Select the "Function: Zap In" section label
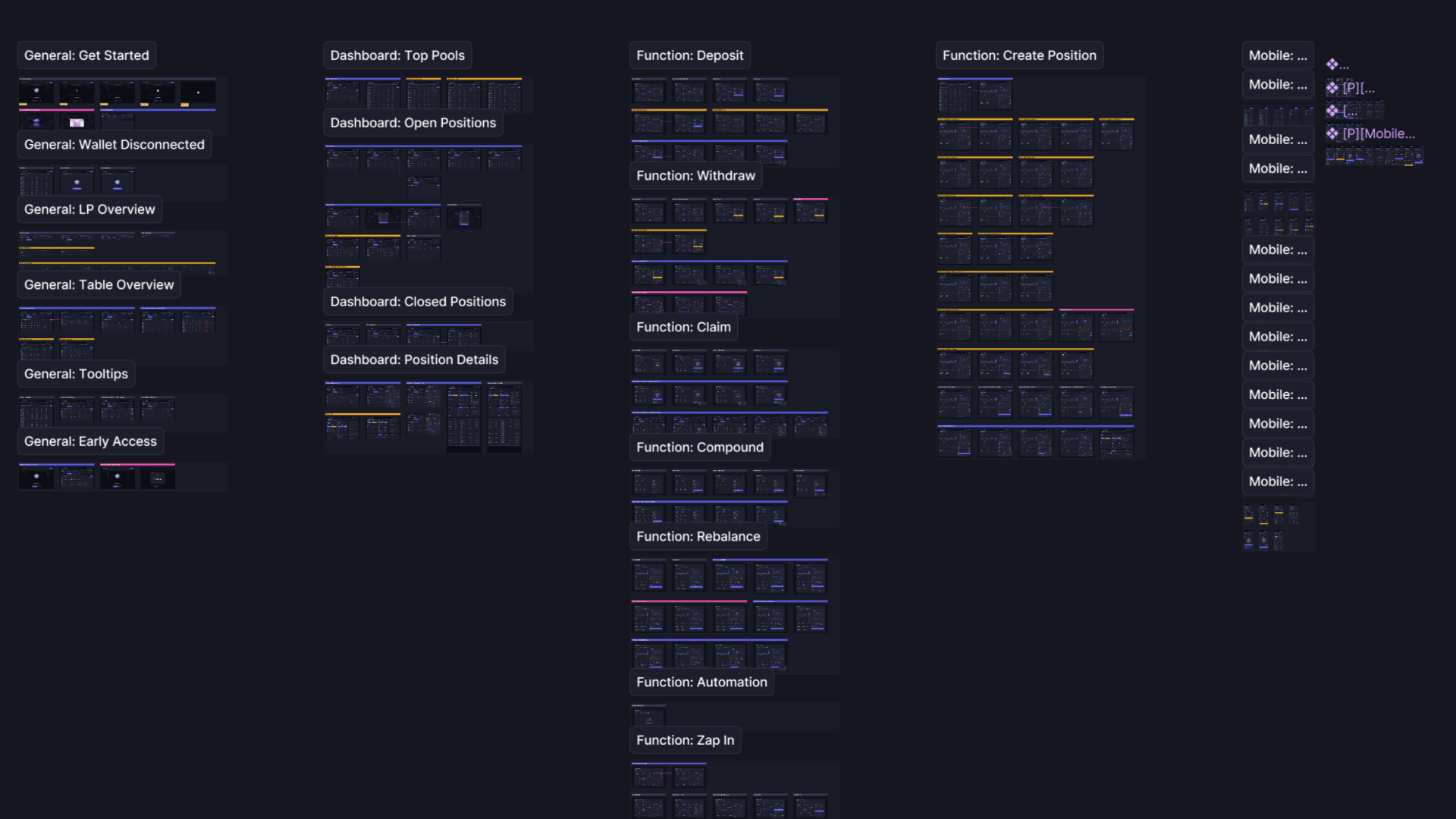 click(x=685, y=739)
